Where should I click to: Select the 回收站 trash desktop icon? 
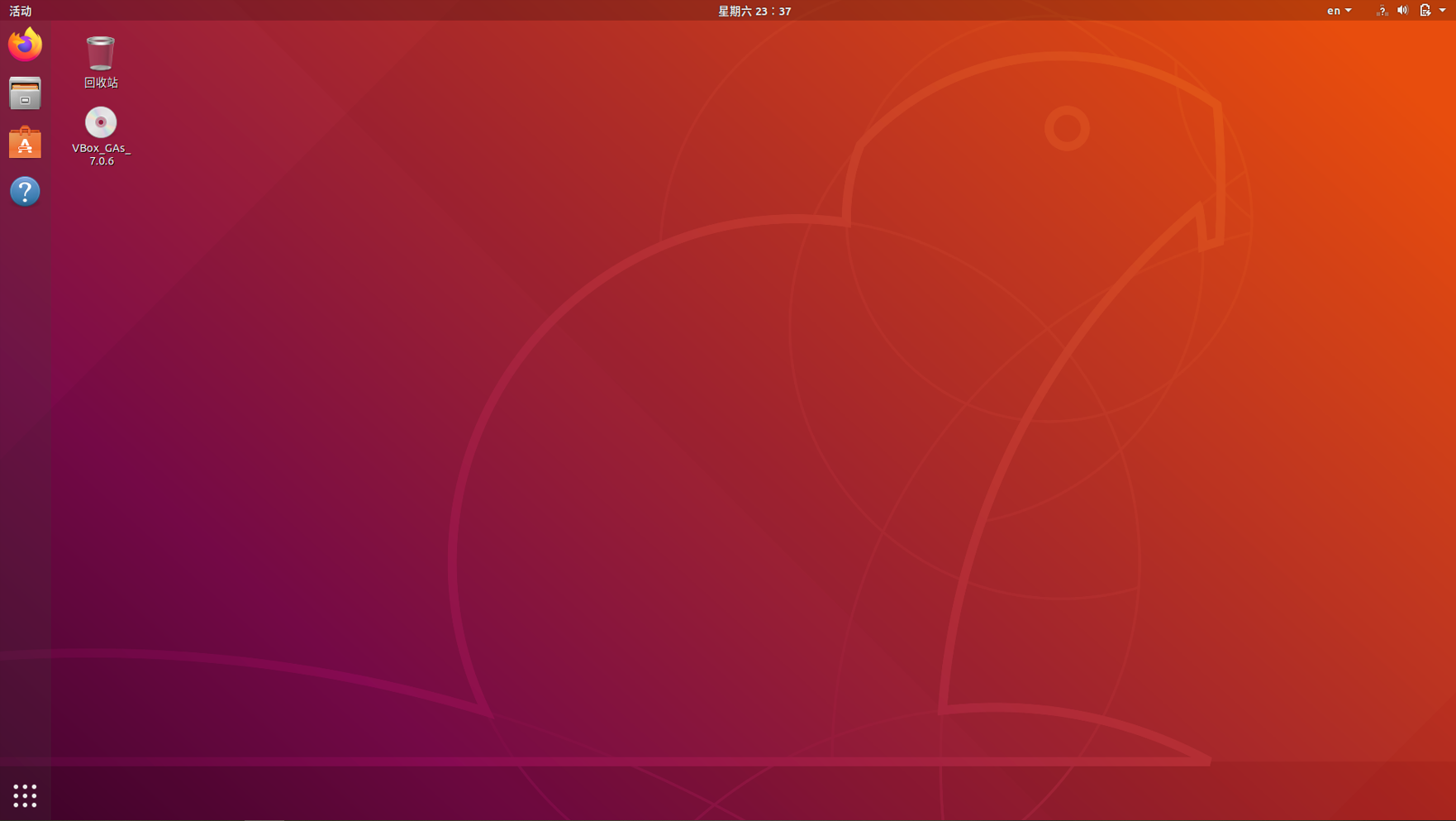pyautogui.click(x=101, y=53)
